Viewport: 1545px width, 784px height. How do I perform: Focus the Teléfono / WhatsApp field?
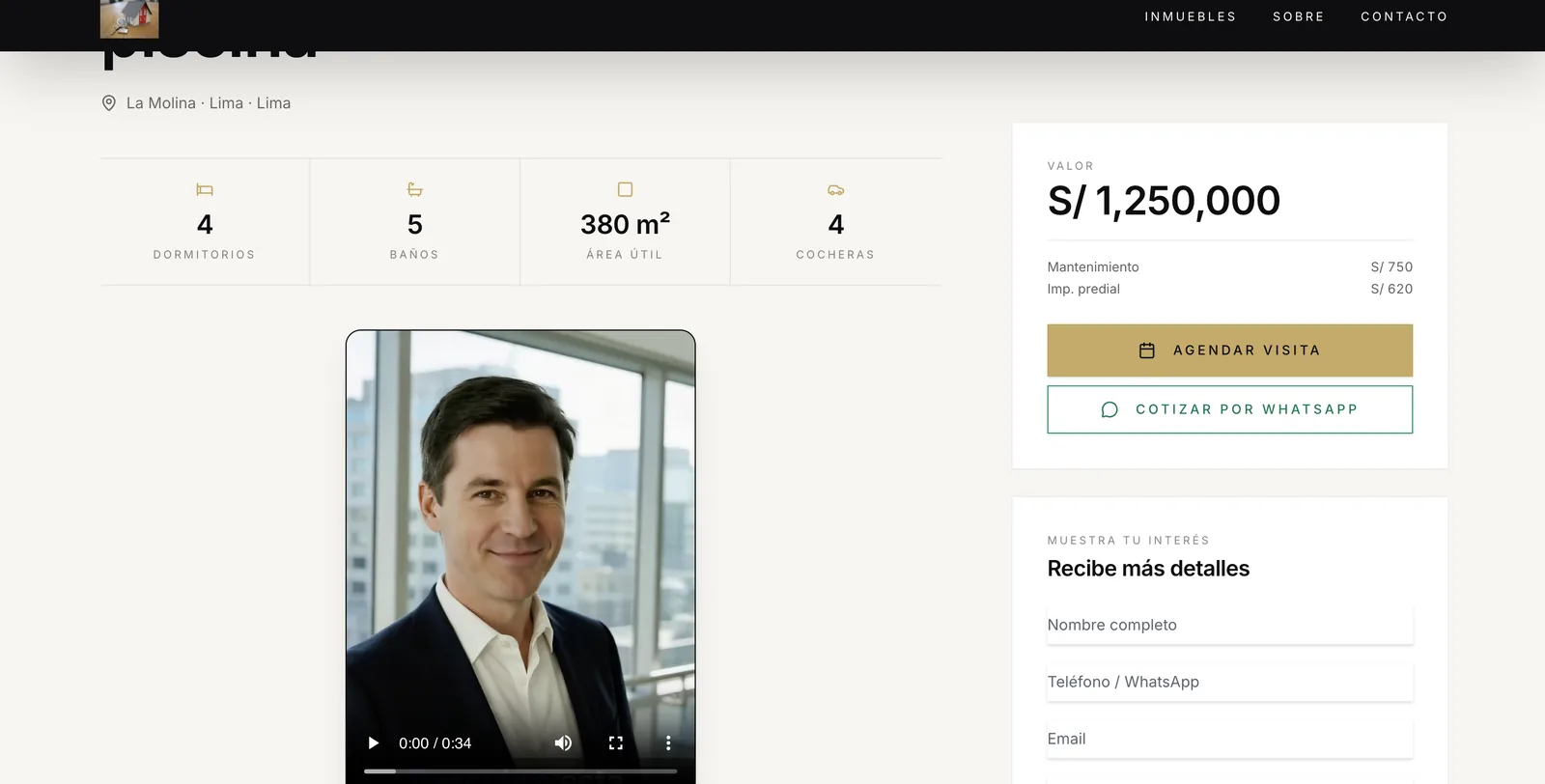[1230, 683]
